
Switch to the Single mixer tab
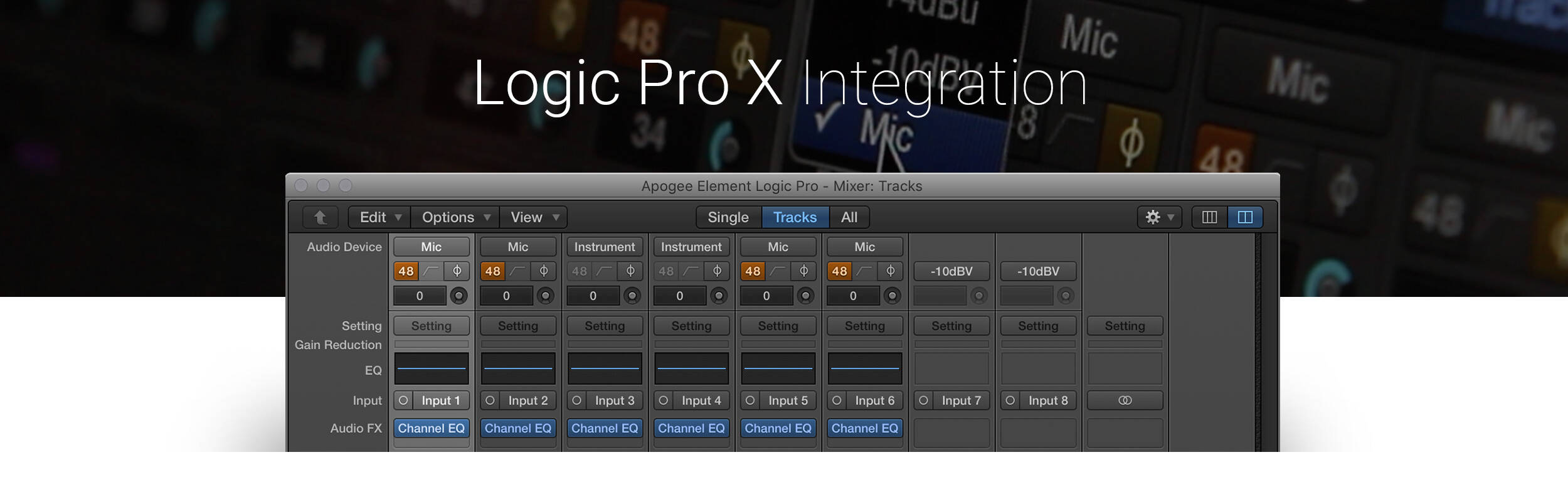point(728,217)
